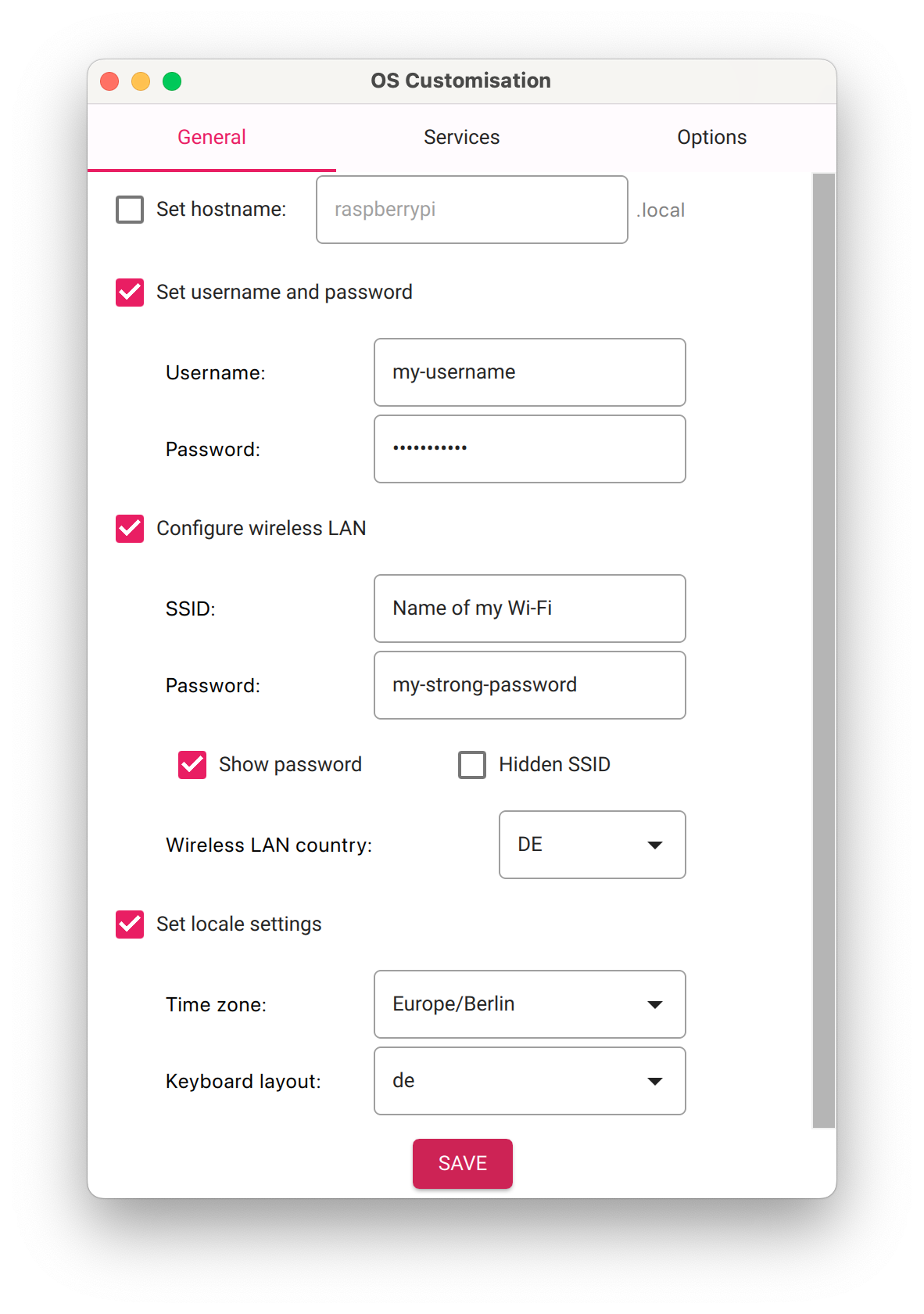Expand the Time zone dropdown
This screenshot has width=924, height=1314.
530,1004
